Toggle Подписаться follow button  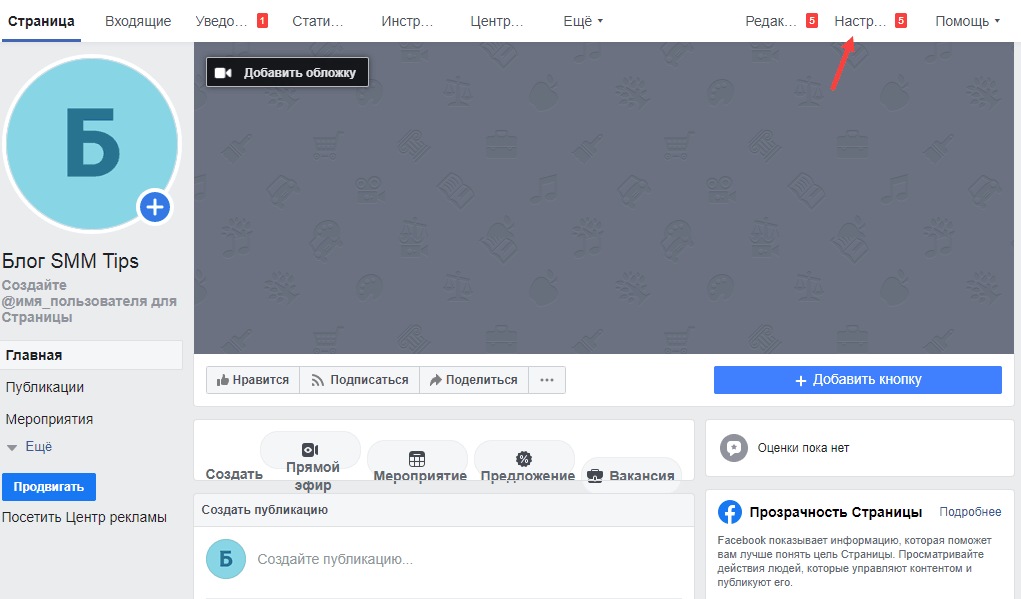coord(359,380)
